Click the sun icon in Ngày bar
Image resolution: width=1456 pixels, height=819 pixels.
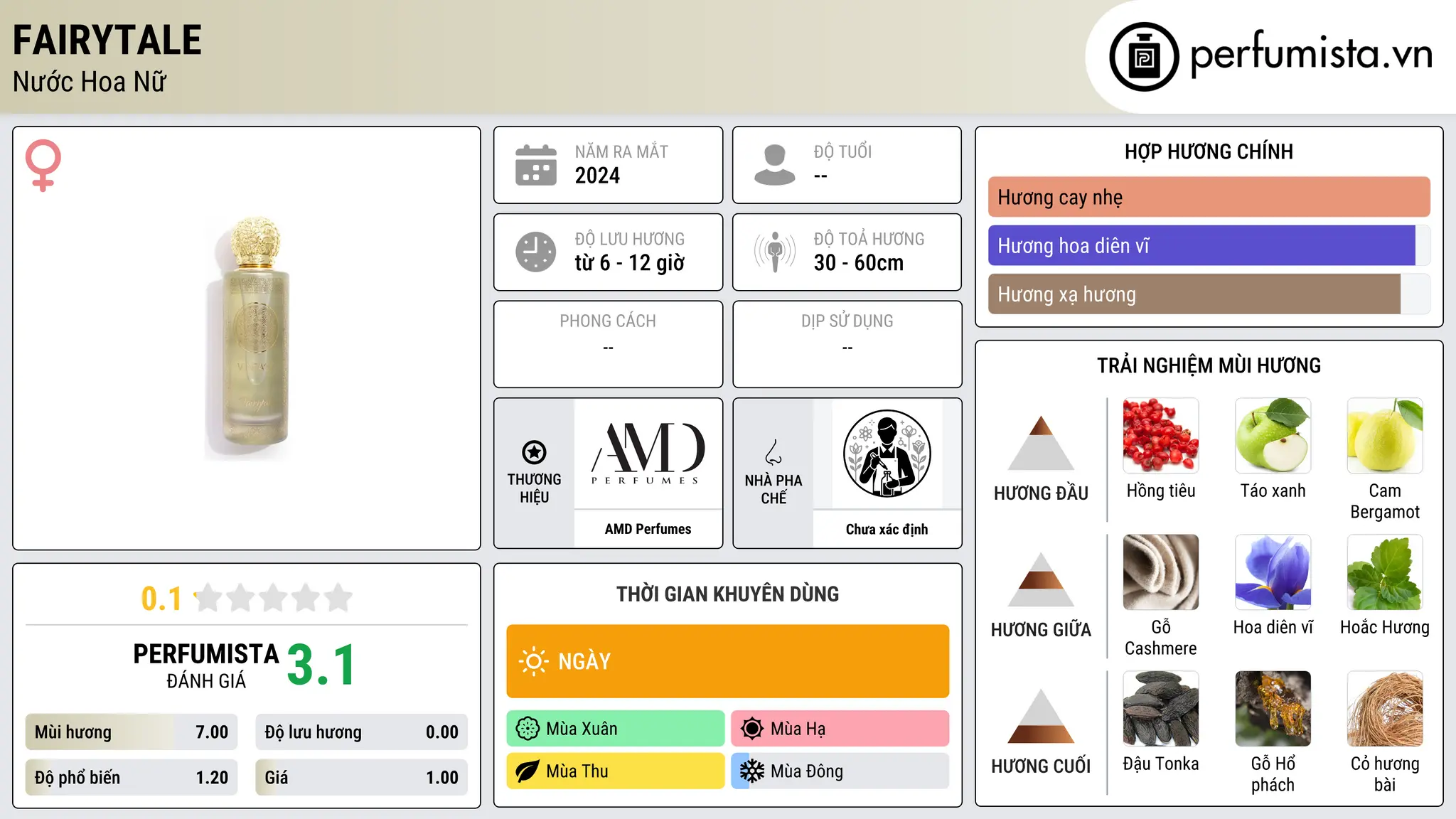tap(533, 661)
